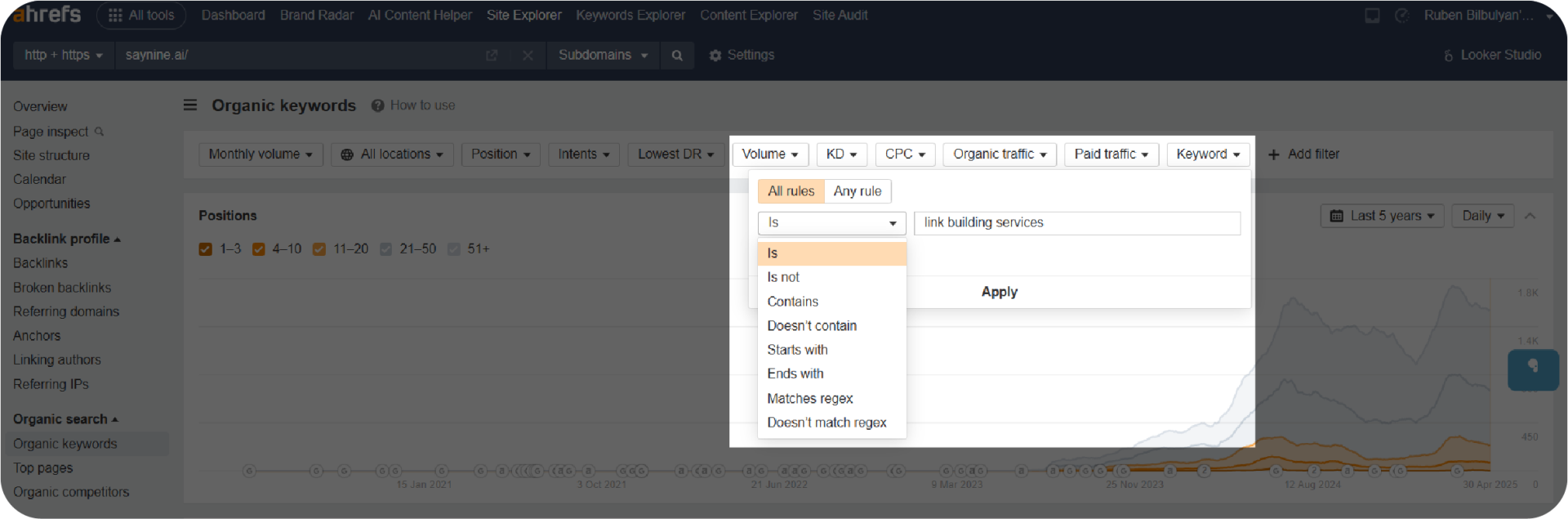Collapse the chart with chevron up
The image size is (1568, 519).
[x=1530, y=216]
